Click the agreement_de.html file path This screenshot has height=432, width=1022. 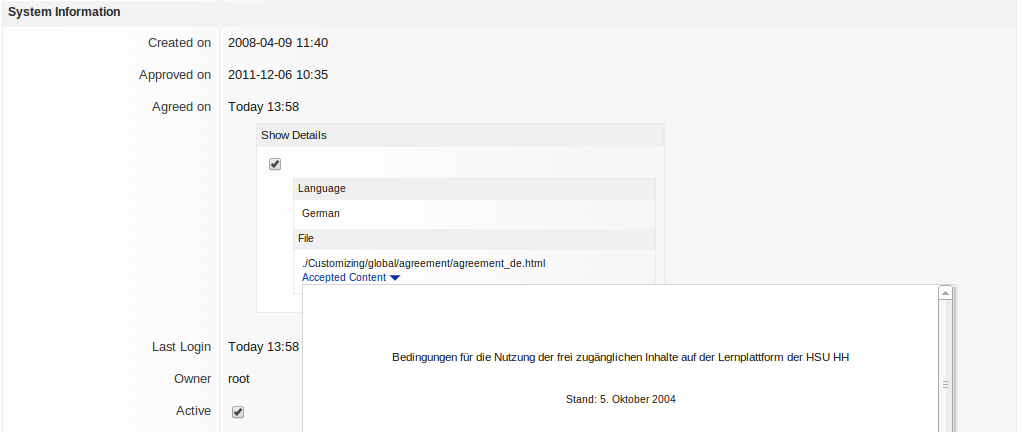pyautogui.click(x=423, y=263)
